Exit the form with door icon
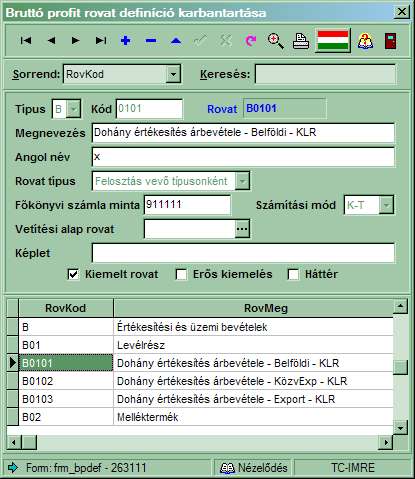This screenshot has height=479, width=415. pyautogui.click(x=390, y=41)
